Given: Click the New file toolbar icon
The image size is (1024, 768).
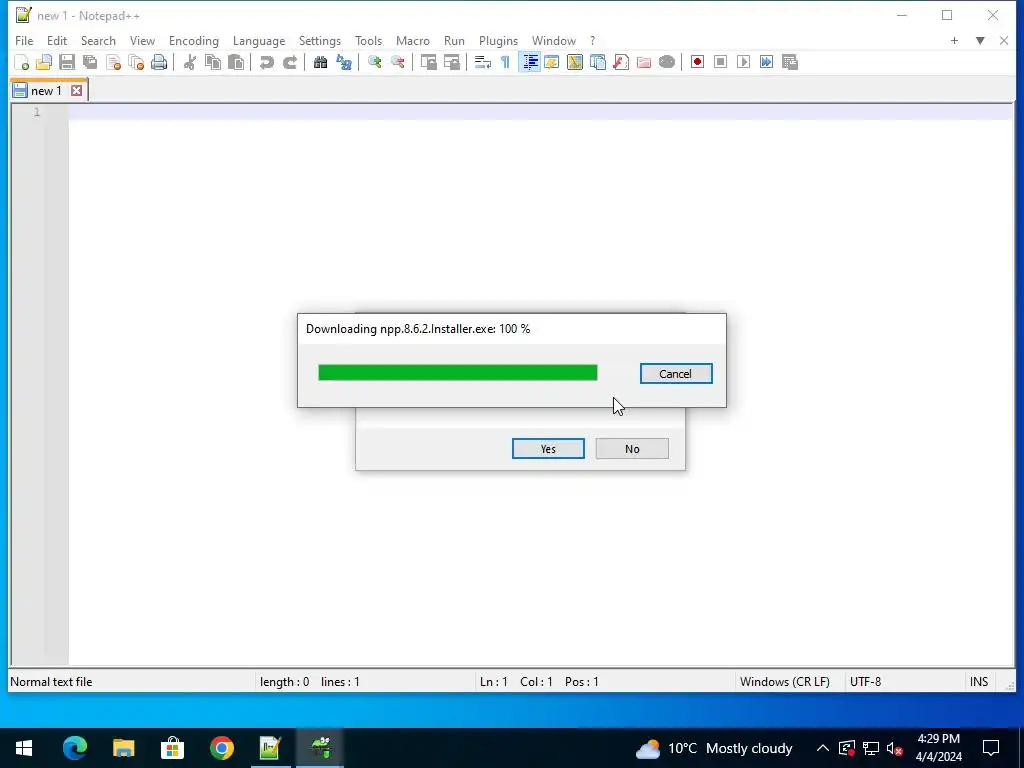Looking at the screenshot, I should click(21, 62).
